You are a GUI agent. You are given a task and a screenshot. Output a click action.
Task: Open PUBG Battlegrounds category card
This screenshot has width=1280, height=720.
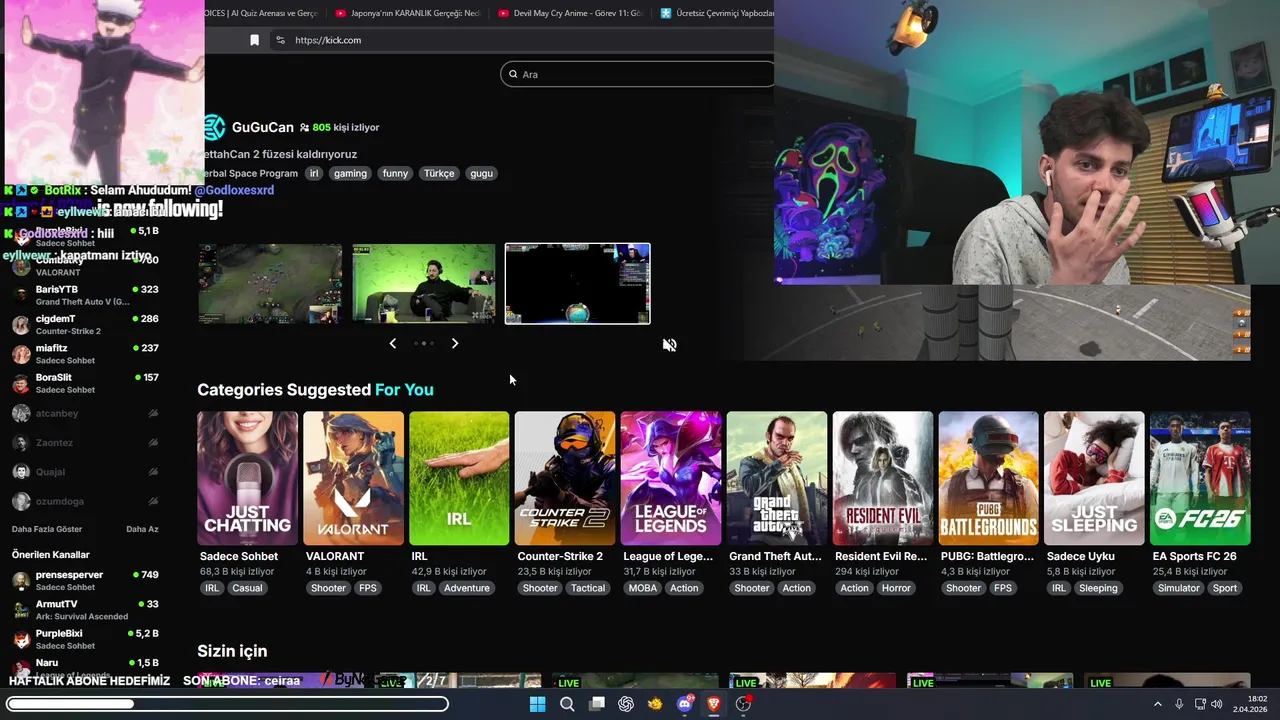pos(989,478)
